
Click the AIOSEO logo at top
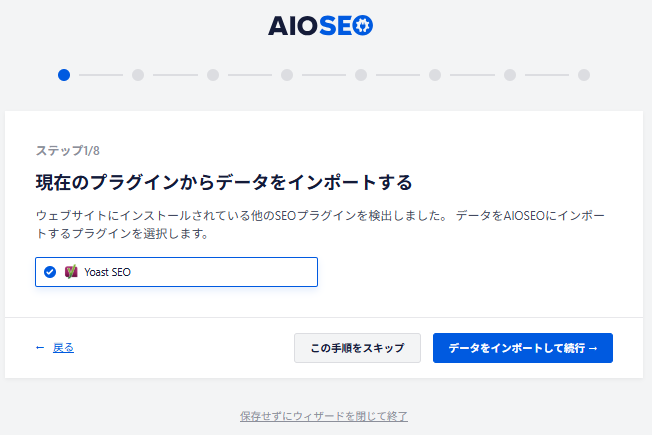[320, 26]
